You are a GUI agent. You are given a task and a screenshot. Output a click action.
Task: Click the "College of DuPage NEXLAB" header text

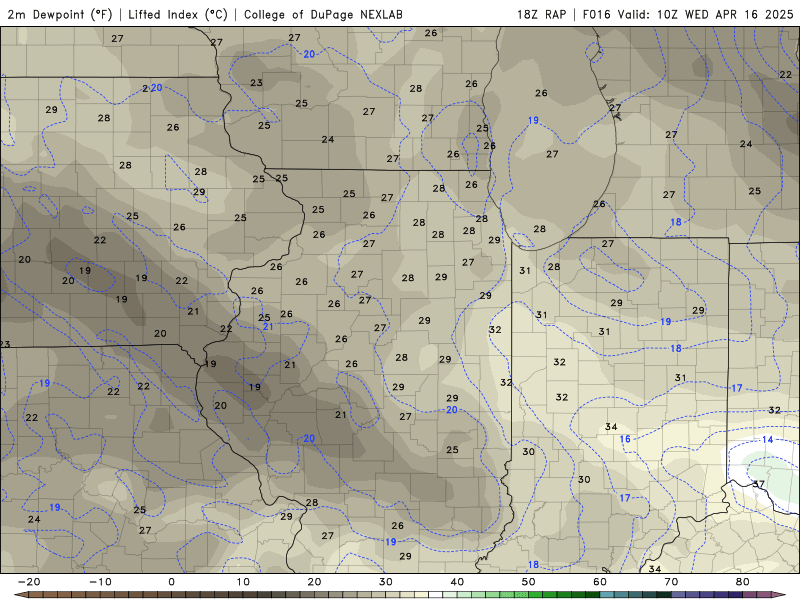tap(323, 14)
